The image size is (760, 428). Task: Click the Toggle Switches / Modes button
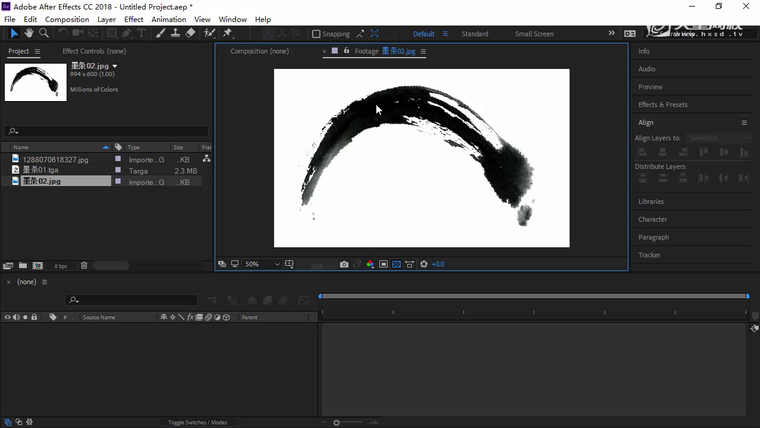(197, 422)
